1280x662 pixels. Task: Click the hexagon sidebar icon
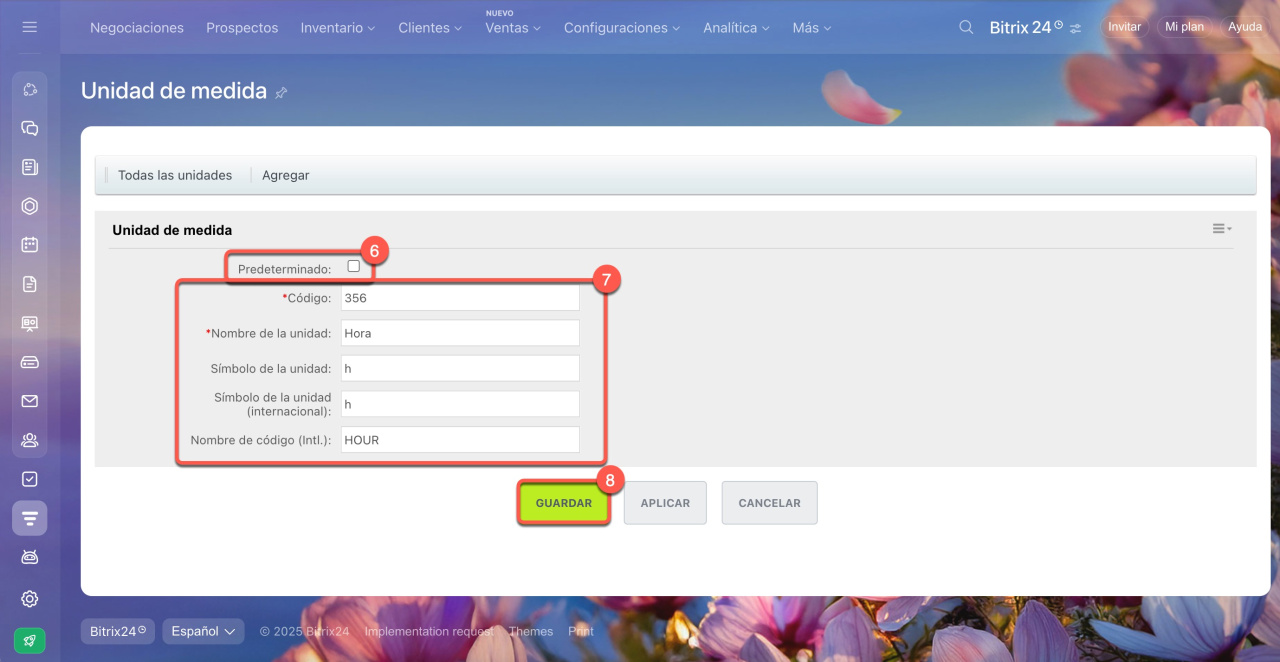point(30,206)
